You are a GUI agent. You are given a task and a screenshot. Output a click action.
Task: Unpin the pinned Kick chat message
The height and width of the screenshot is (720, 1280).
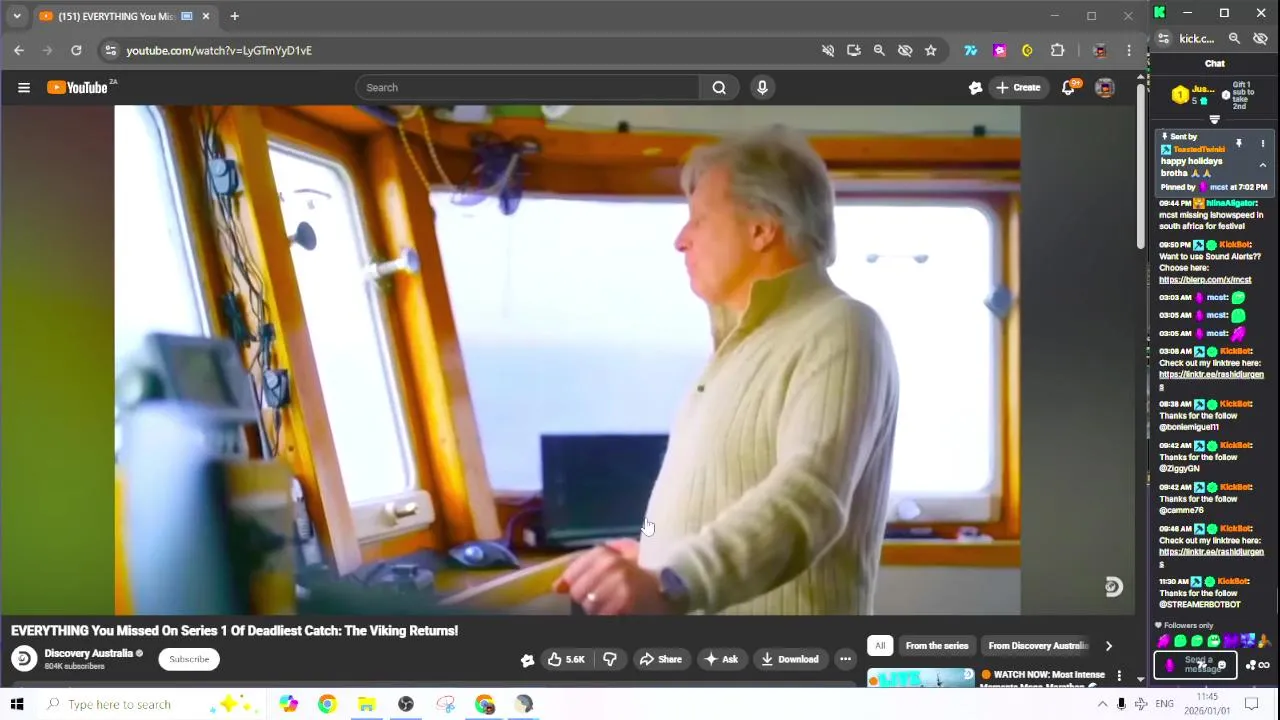coord(1238,144)
